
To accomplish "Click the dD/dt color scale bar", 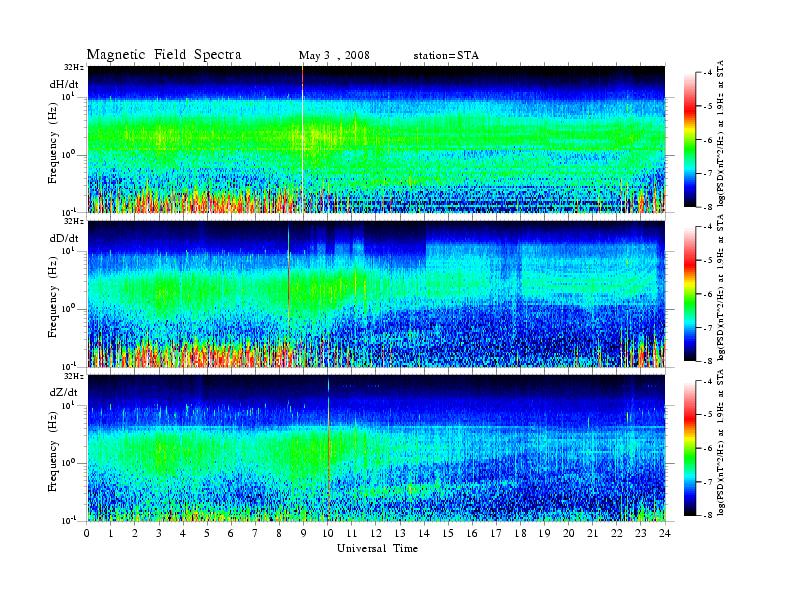I will point(690,294).
